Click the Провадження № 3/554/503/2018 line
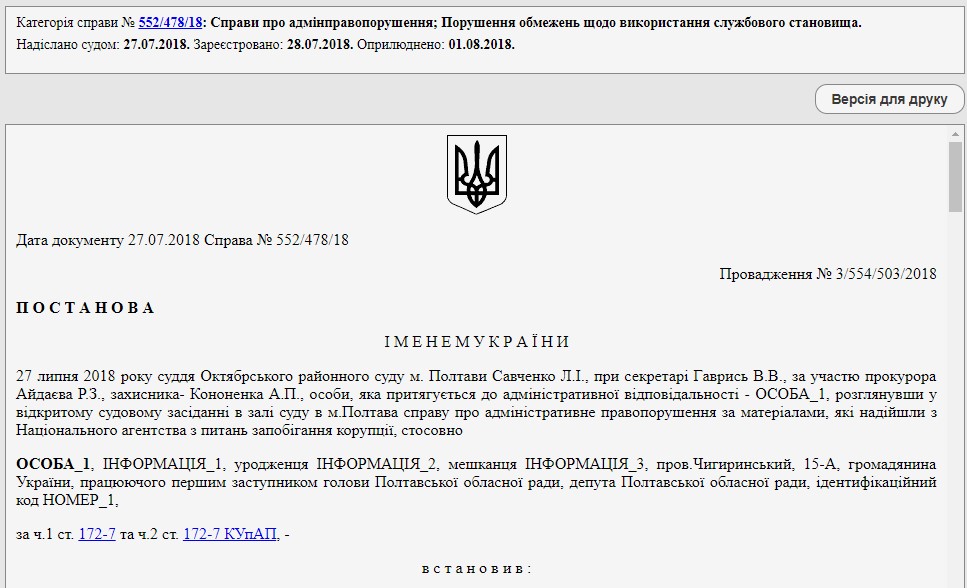Viewport: 967px width, 588px height. pyautogui.click(x=827, y=274)
